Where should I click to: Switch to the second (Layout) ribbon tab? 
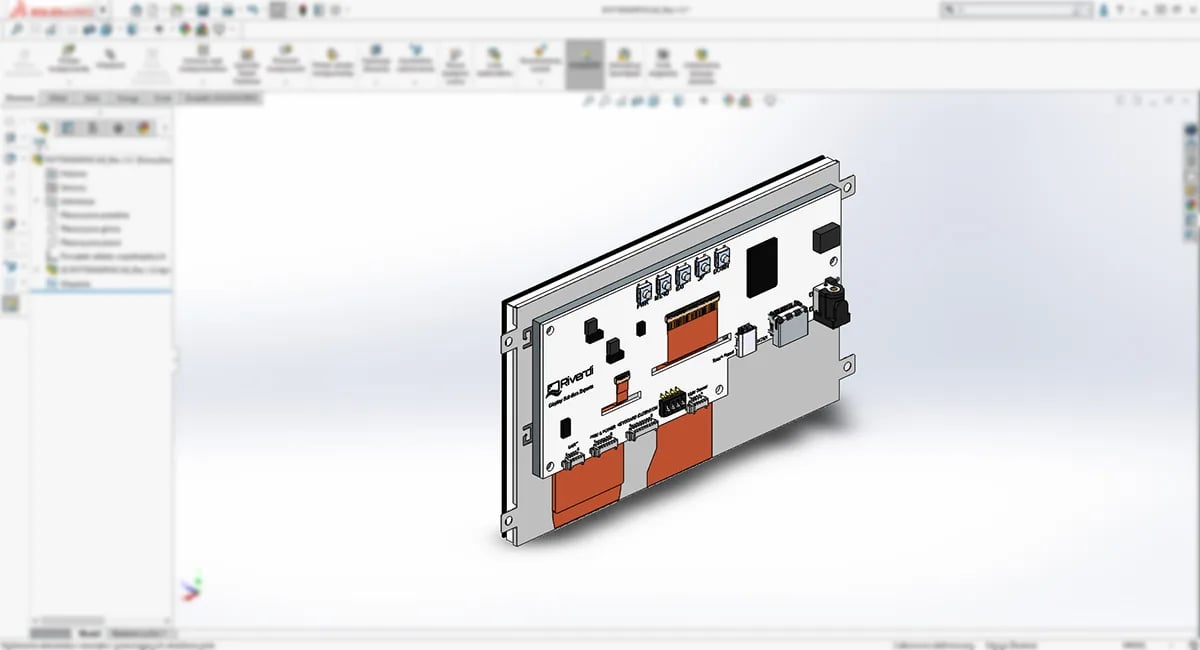(x=58, y=98)
